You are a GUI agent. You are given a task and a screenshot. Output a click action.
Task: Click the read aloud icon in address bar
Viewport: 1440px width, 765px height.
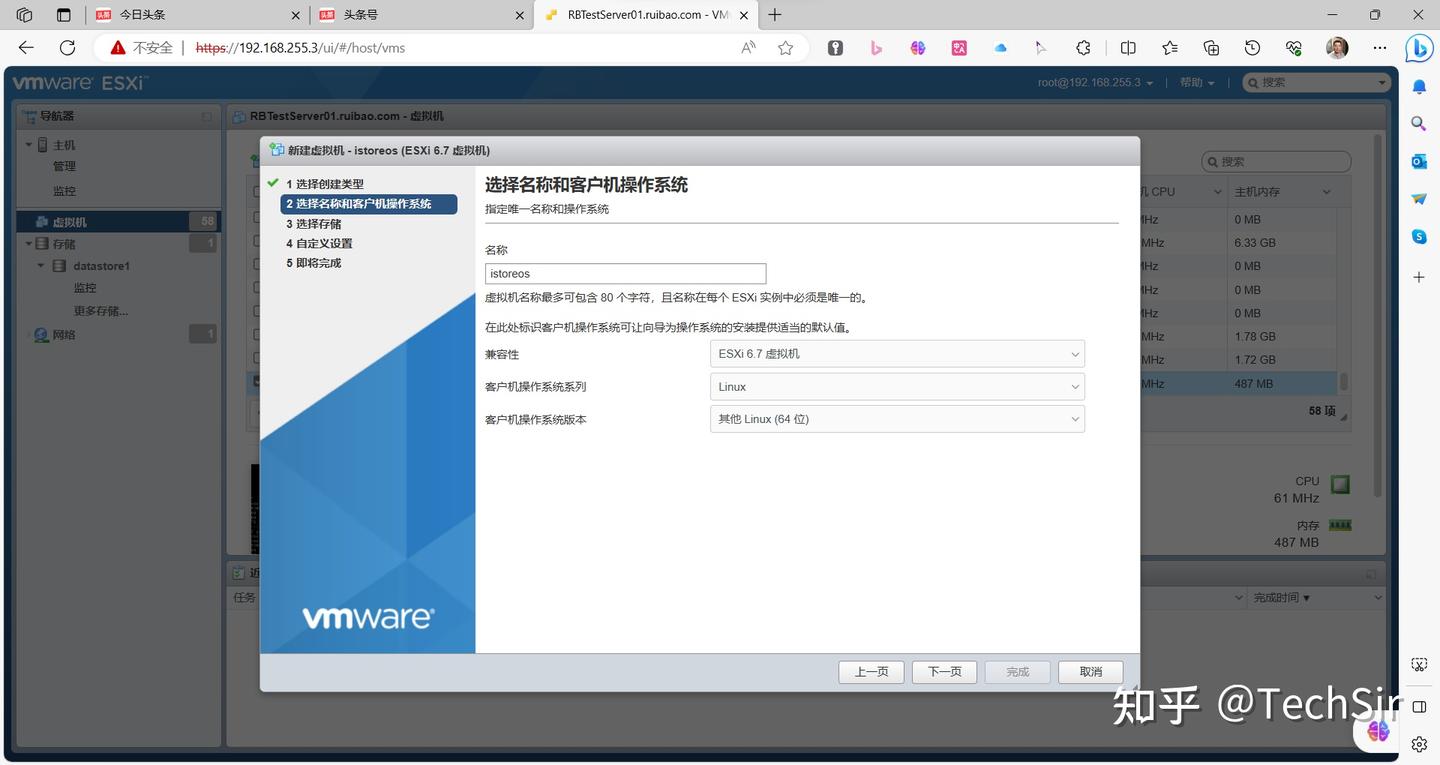point(748,47)
